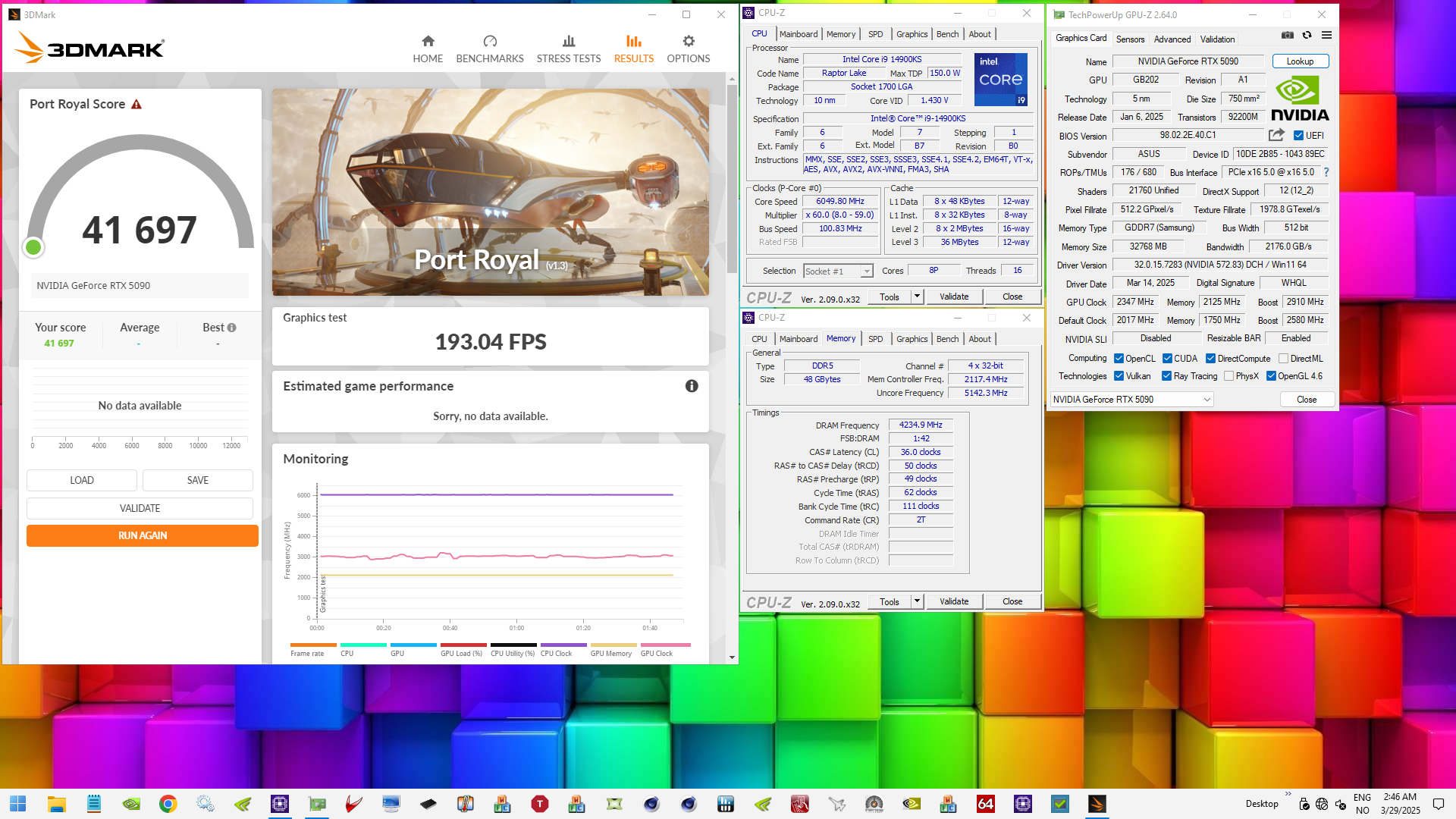
Task: Click the GPU-Z refresh icon
Action: tap(1307, 35)
